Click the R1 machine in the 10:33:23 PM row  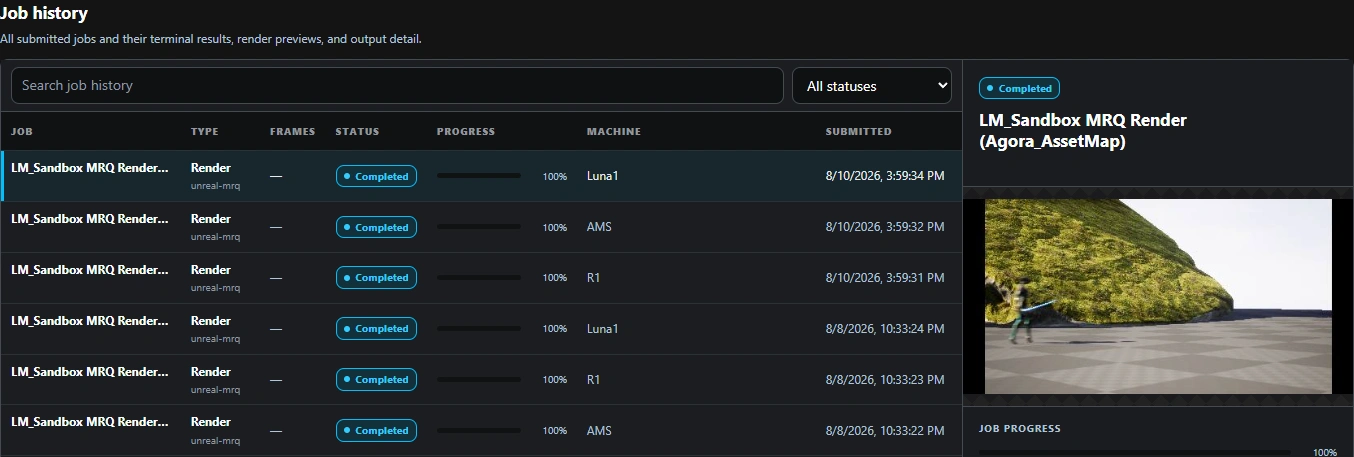594,379
